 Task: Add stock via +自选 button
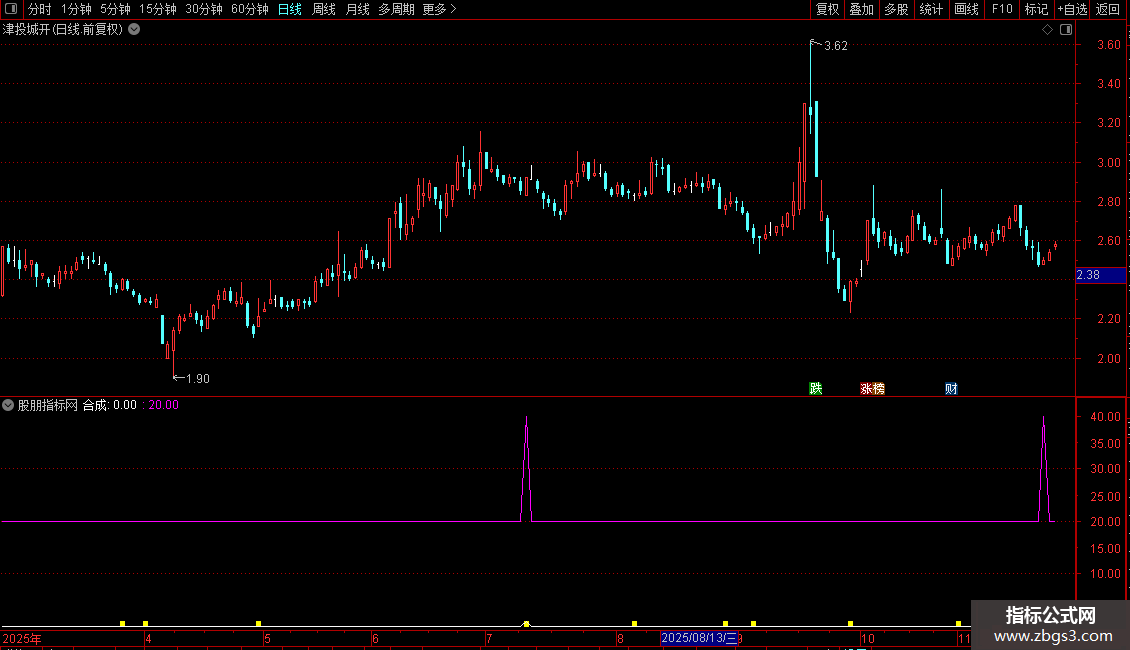point(1072,9)
